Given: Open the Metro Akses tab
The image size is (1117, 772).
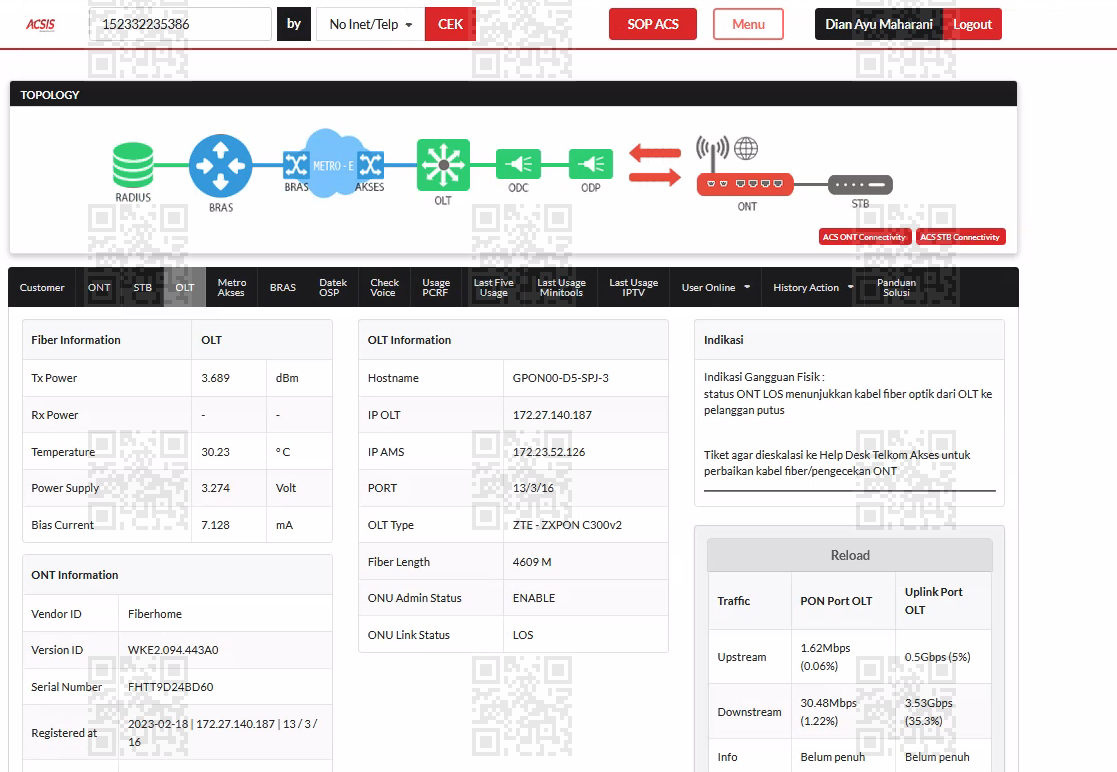Looking at the screenshot, I should click(232, 288).
